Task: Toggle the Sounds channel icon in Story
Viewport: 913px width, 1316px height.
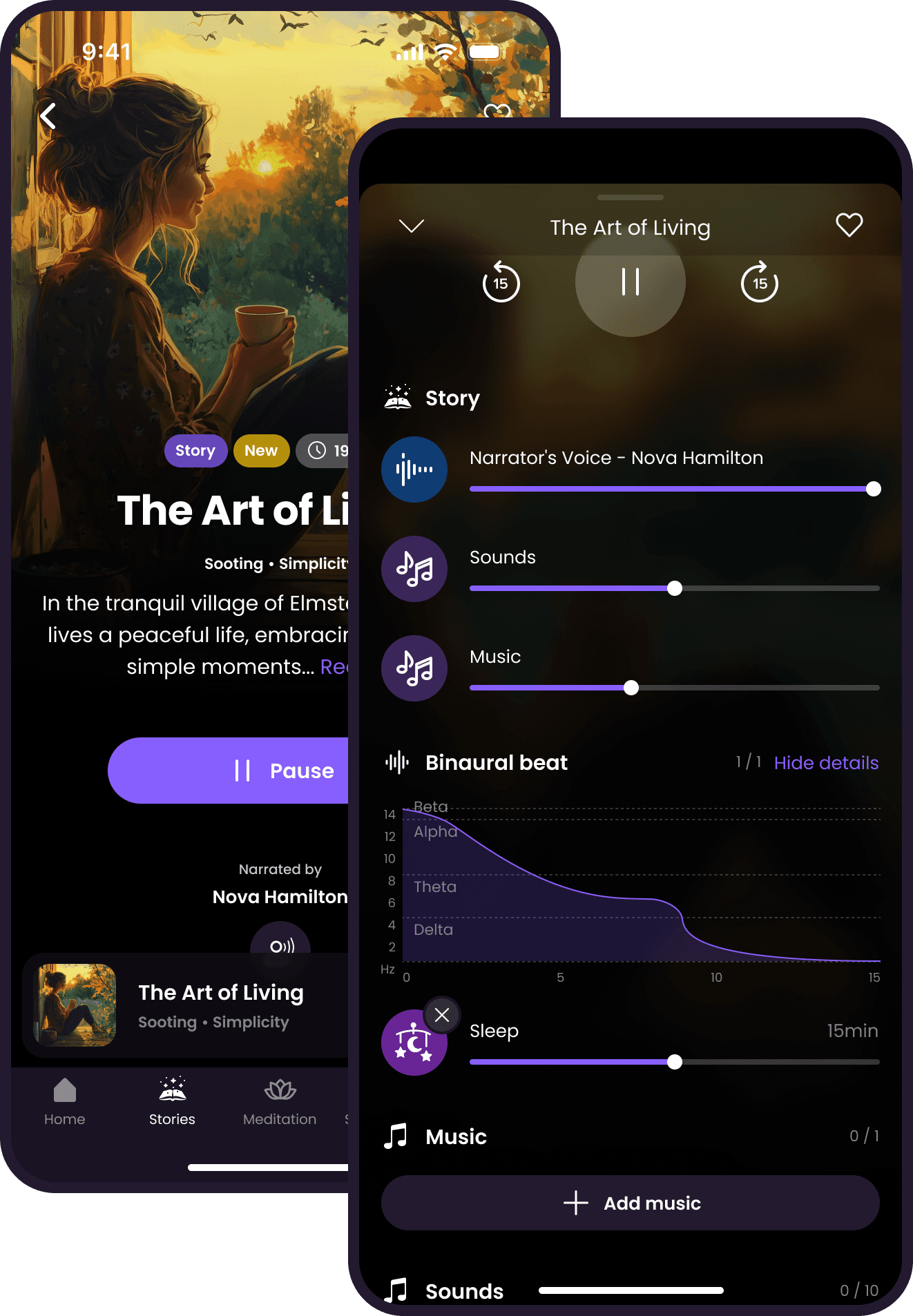Action: pos(414,569)
